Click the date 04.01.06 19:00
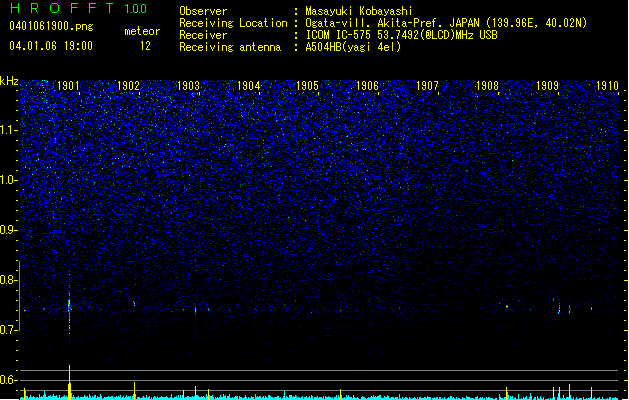 (x=51, y=46)
